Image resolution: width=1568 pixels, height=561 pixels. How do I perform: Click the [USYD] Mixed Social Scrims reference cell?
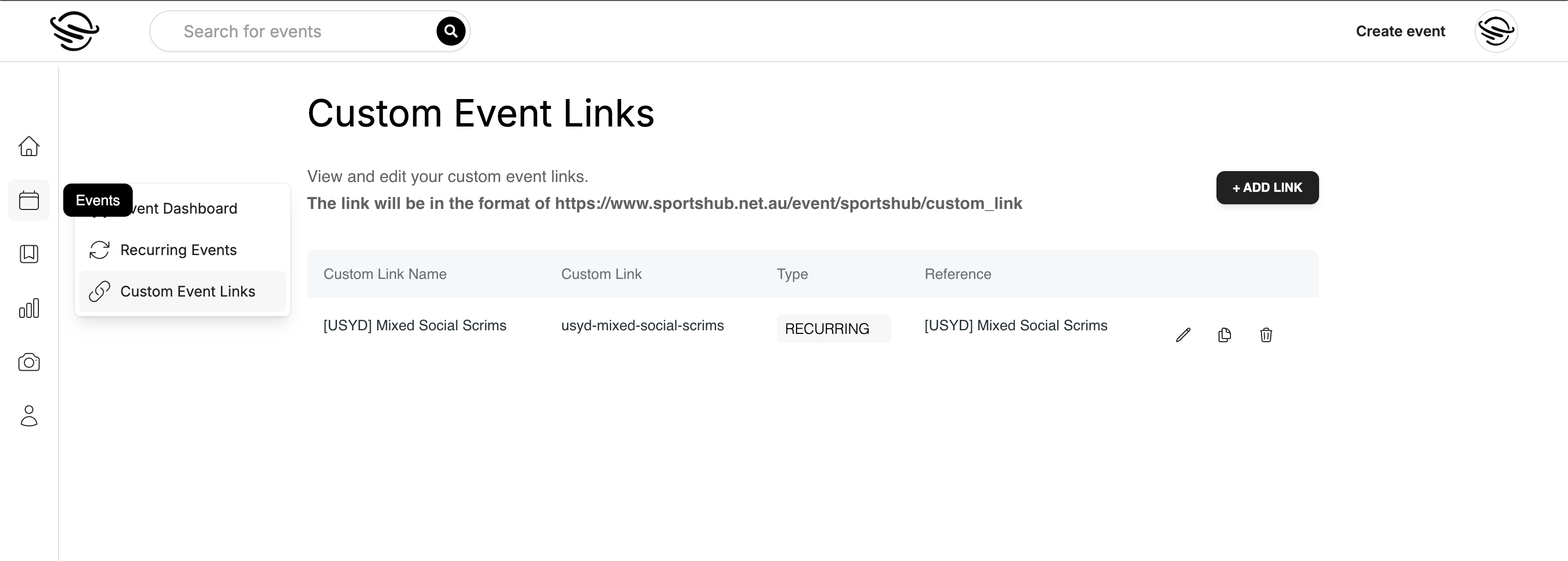(x=1016, y=326)
